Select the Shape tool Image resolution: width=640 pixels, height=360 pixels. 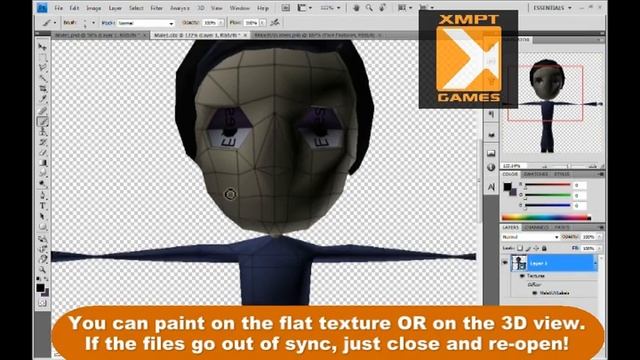[42, 227]
